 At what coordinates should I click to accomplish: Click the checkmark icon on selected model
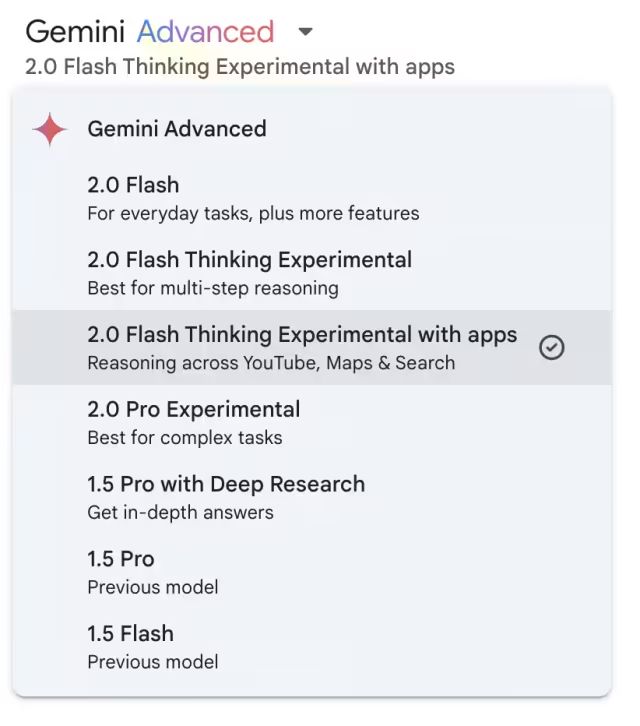pos(551,347)
